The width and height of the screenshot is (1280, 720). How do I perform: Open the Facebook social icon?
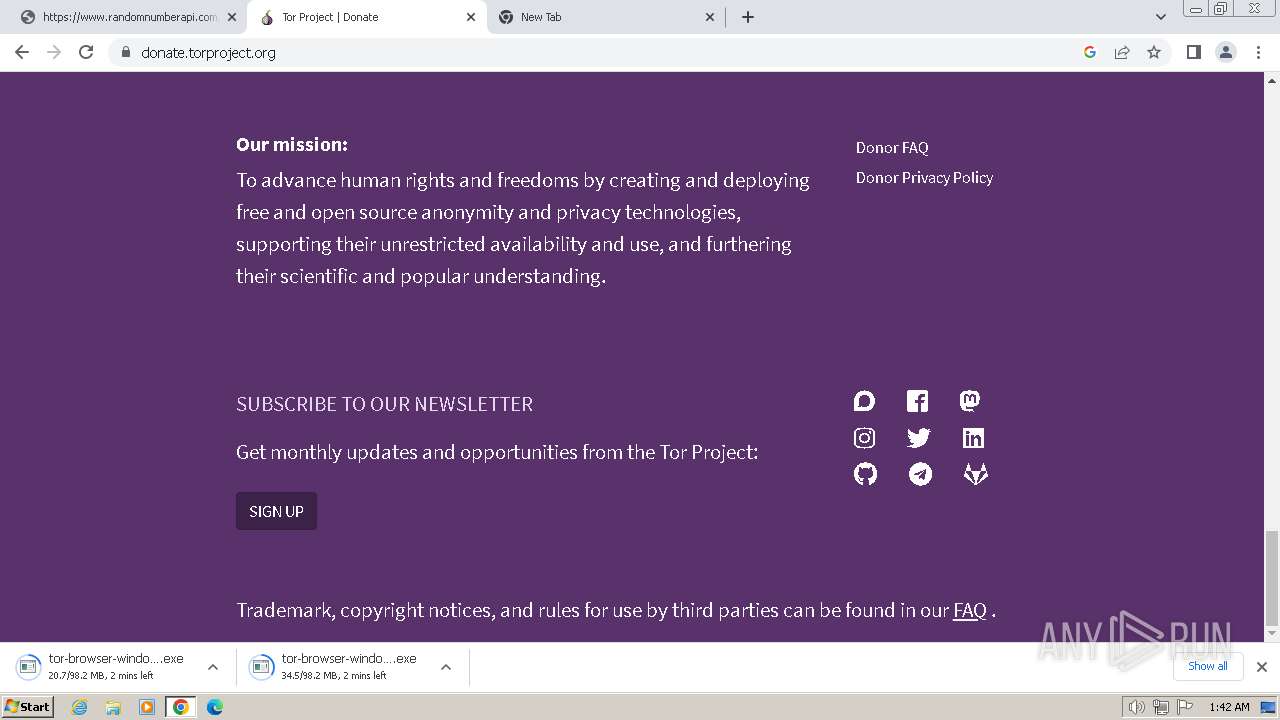click(x=917, y=401)
